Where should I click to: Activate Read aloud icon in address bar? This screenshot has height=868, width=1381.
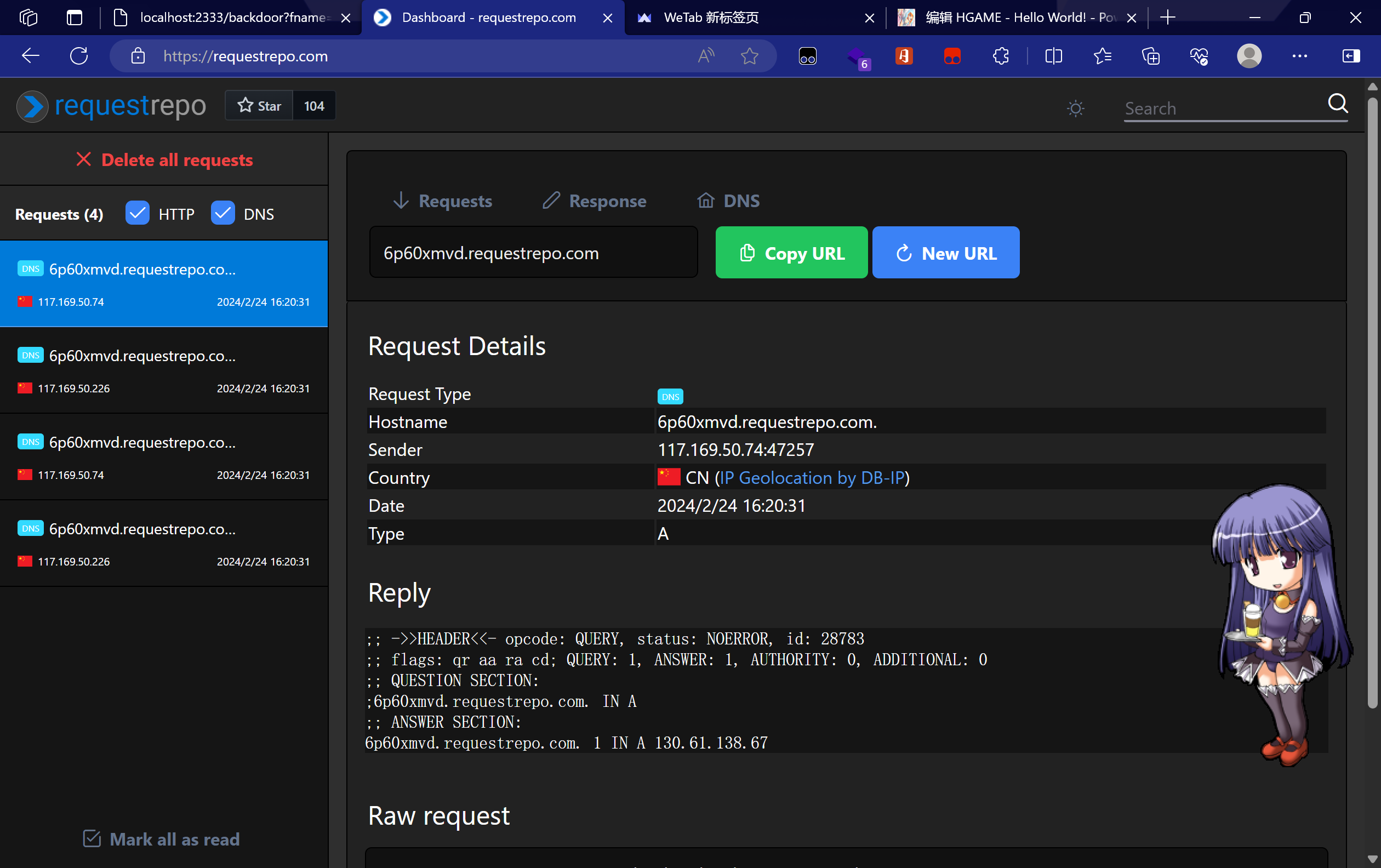pyautogui.click(x=706, y=56)
